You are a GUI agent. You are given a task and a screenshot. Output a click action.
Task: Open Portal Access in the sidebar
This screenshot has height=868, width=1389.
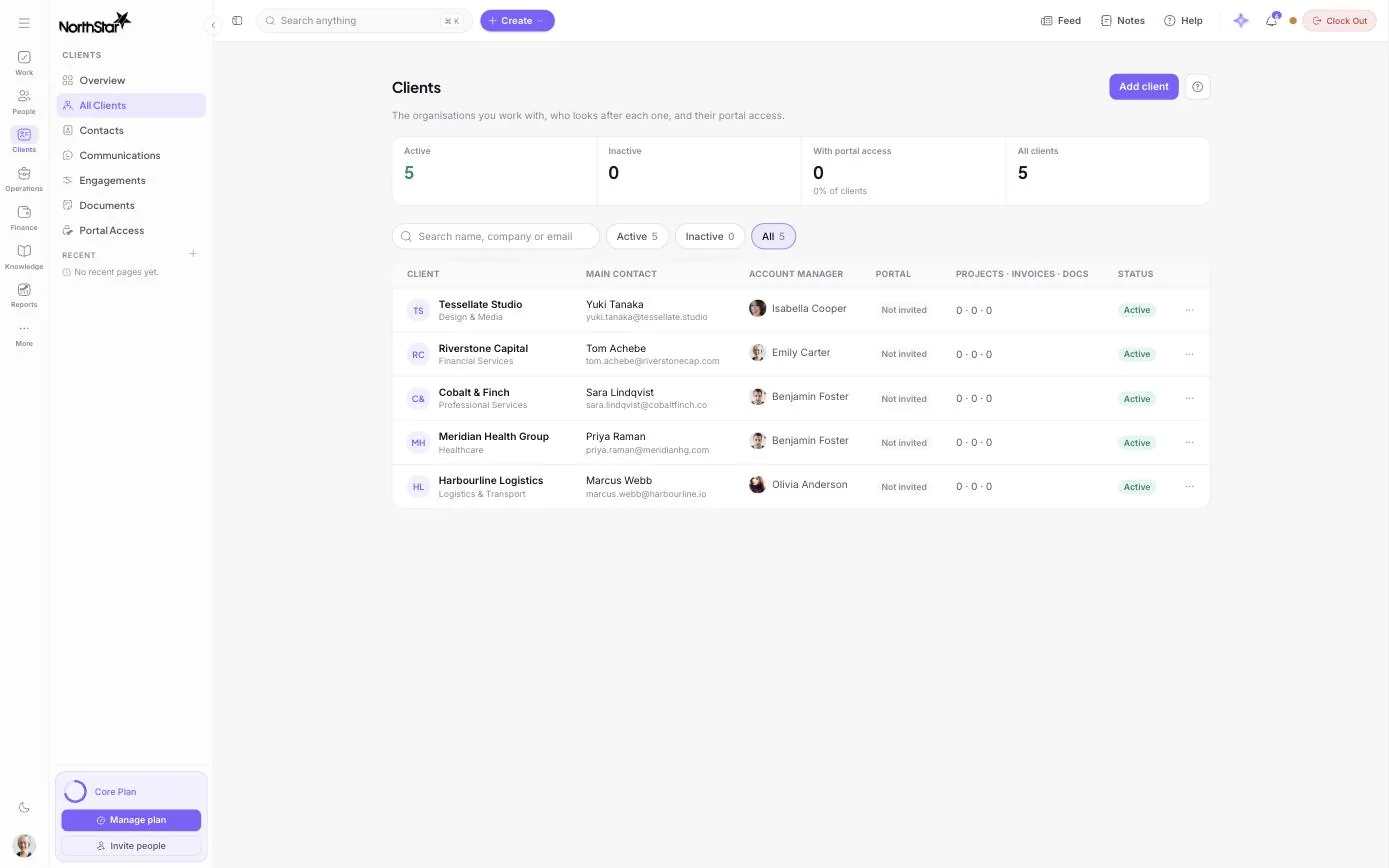(x=131, y=230)
